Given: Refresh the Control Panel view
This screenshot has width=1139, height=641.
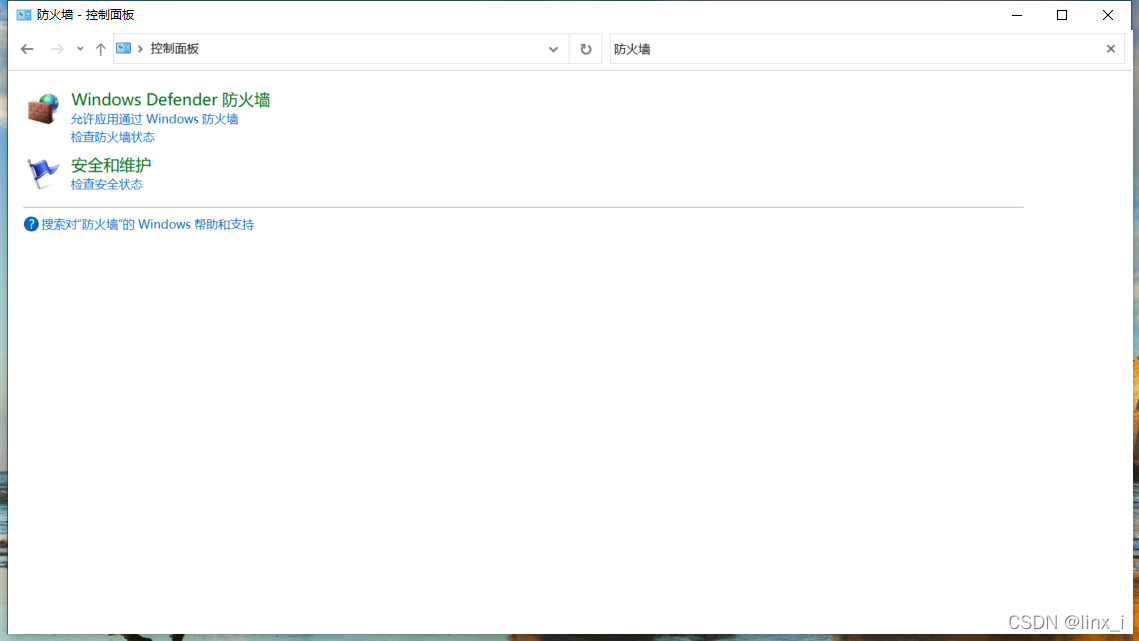Looking at the screenshot, I should click(x=585, y=49).
